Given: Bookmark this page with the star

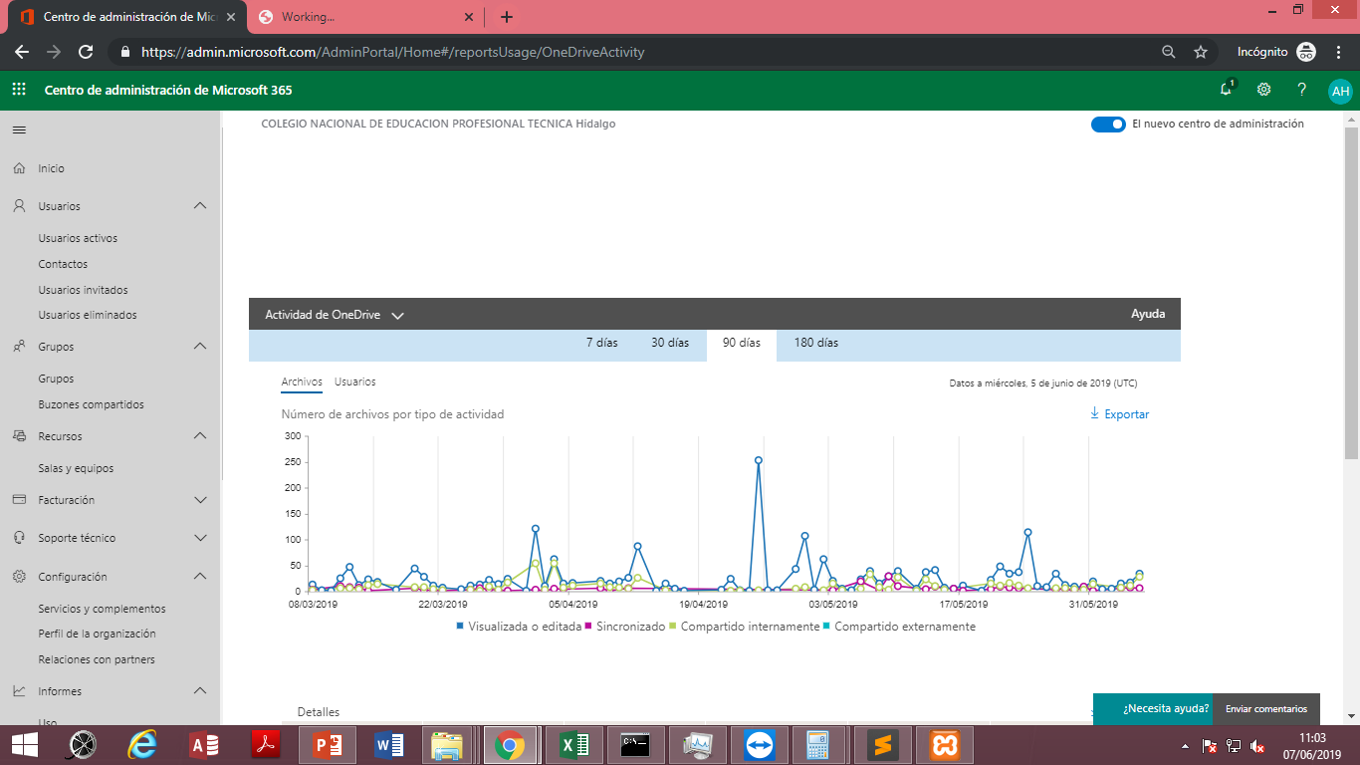Looking at the screenshot, I should point(1201,52).
